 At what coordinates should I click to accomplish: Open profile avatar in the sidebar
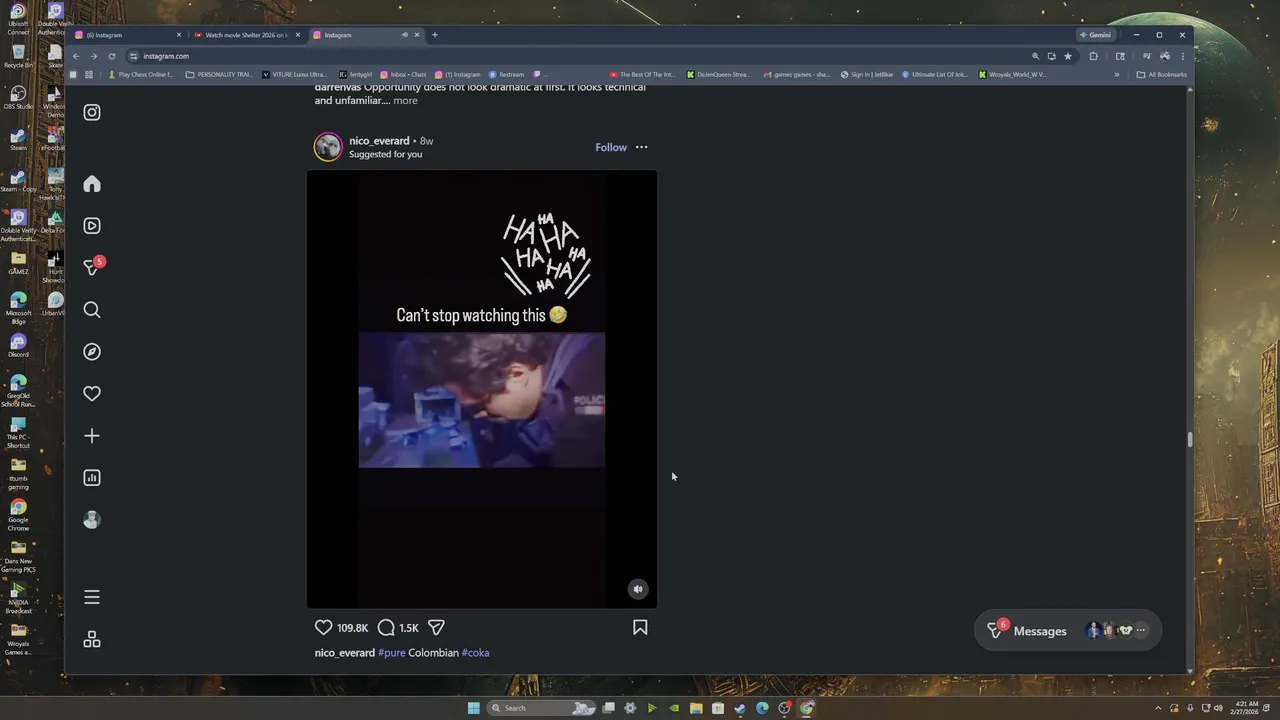pos(92,520)
